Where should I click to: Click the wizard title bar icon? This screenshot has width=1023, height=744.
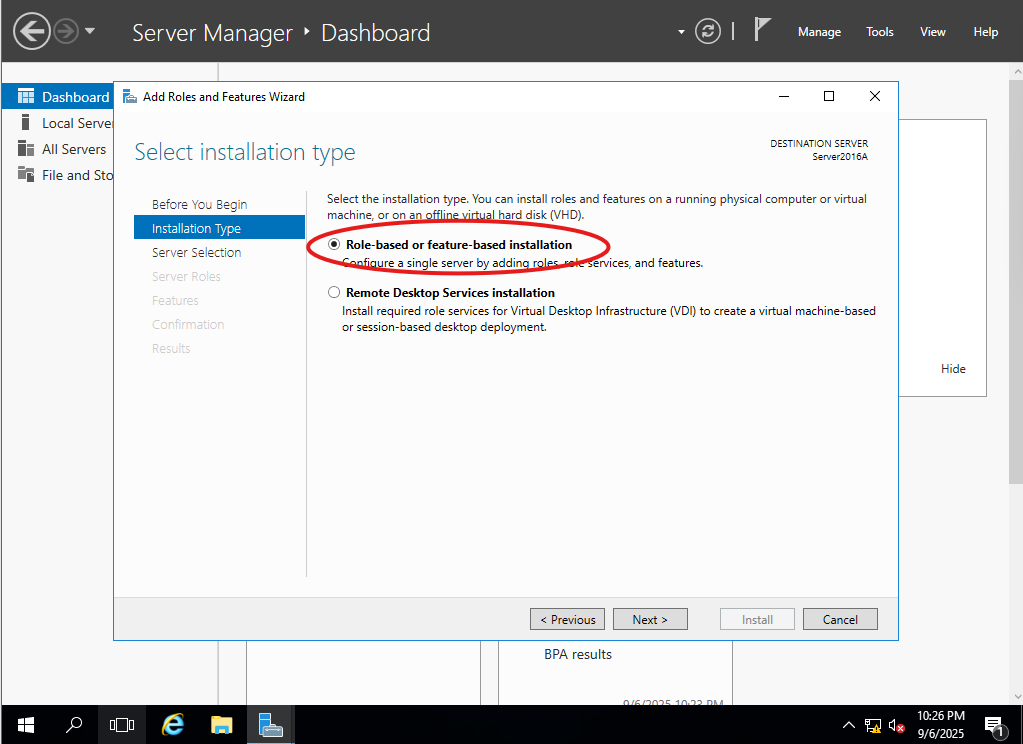coord(130,97)
